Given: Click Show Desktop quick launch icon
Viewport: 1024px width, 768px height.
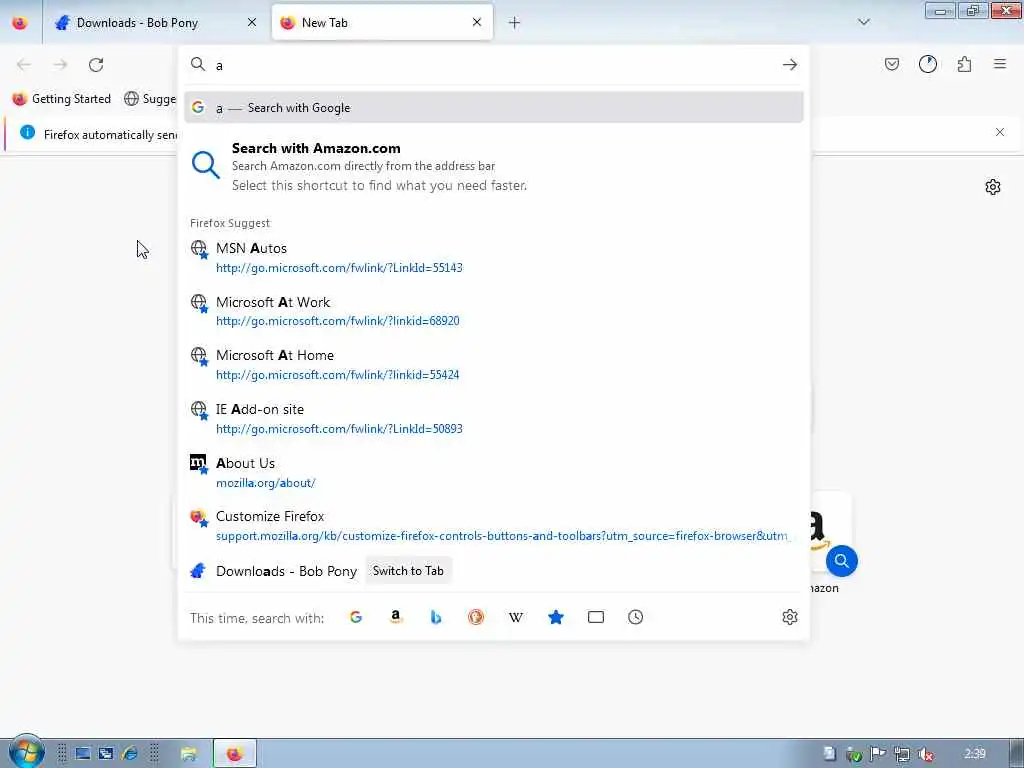Looking at the screenshot, I should [83, 754].
